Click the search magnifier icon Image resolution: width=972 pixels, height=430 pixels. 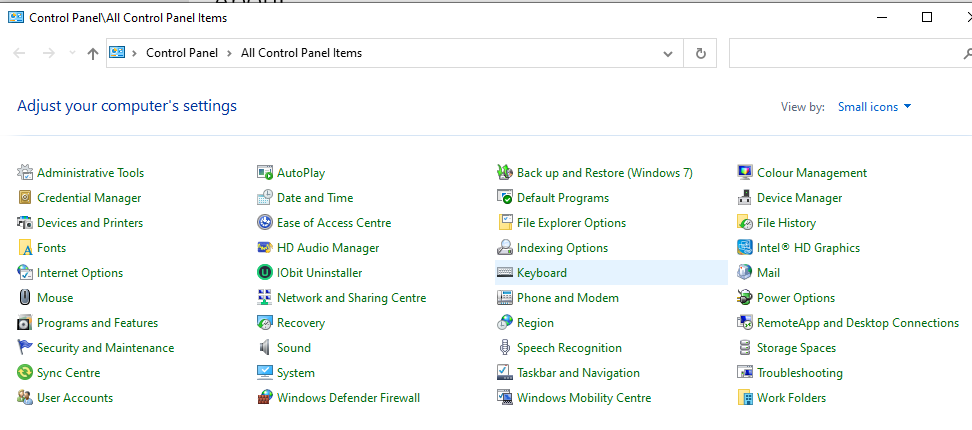point(967,54)
